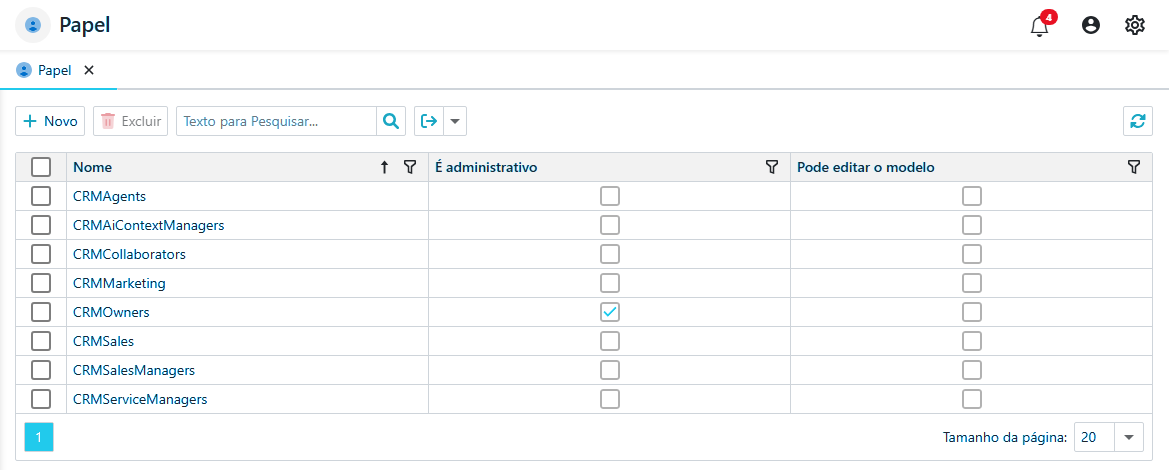Click CRMOwners checked É administrativo box
The image size is (1169, 470).
[x=610, y=312]
